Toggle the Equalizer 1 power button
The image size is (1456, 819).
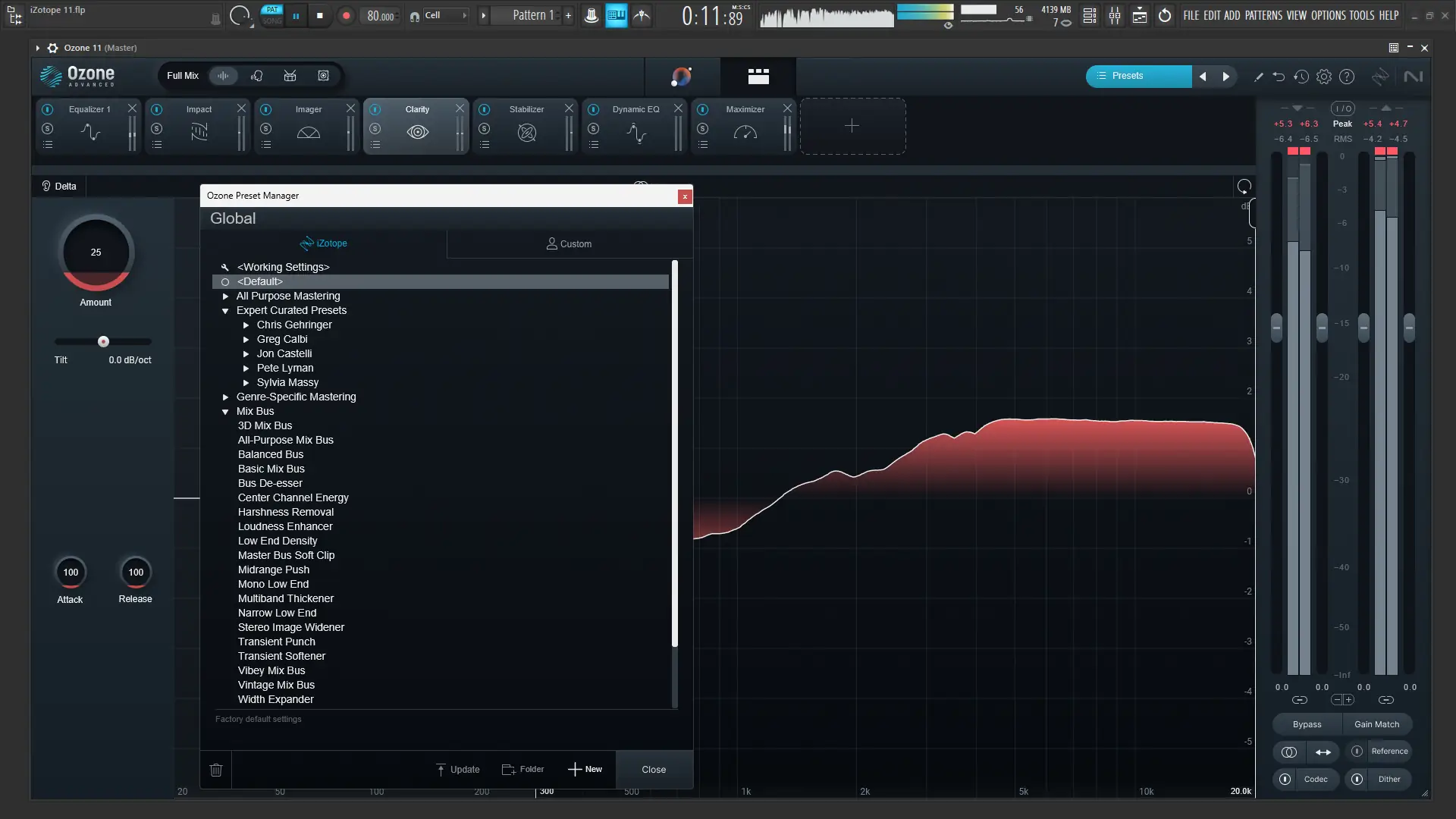[x=47, y=109]
